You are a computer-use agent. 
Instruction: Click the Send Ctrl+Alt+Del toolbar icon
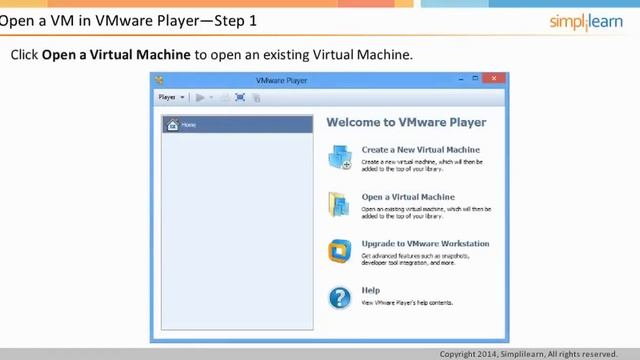225,98
